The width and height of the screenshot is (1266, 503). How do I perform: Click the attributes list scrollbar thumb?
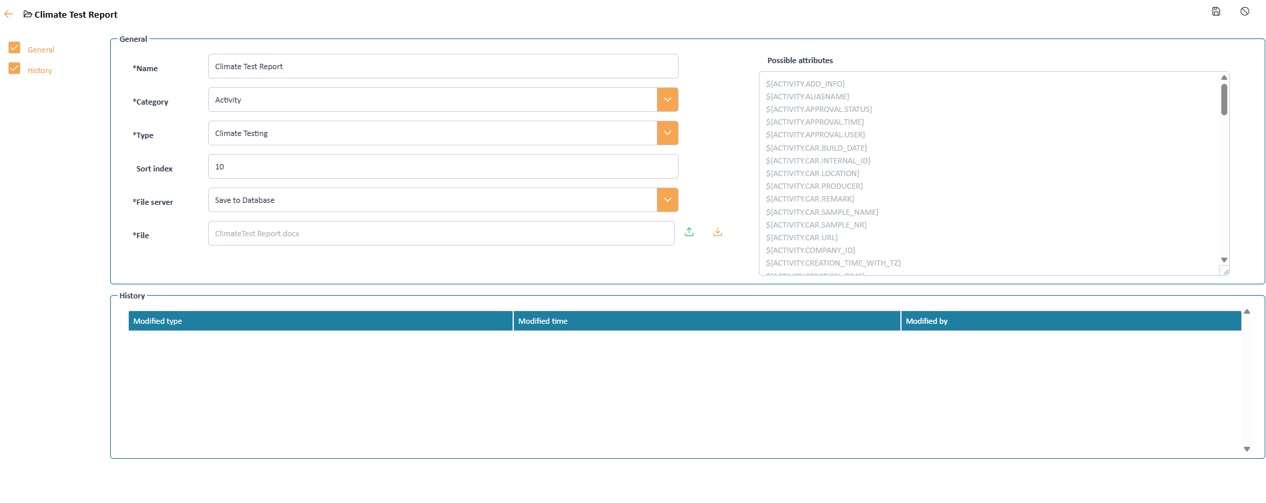pos(1224,99)
